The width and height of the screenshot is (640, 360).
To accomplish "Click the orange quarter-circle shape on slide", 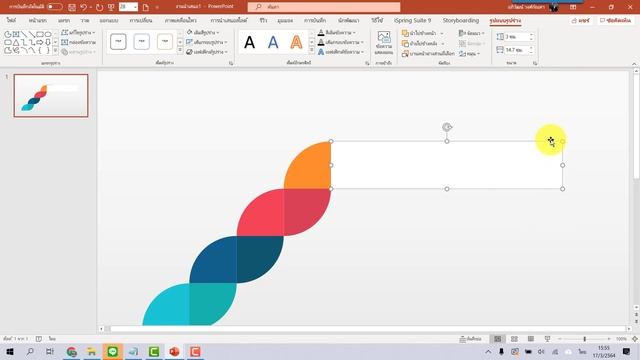I will (311, 168).
